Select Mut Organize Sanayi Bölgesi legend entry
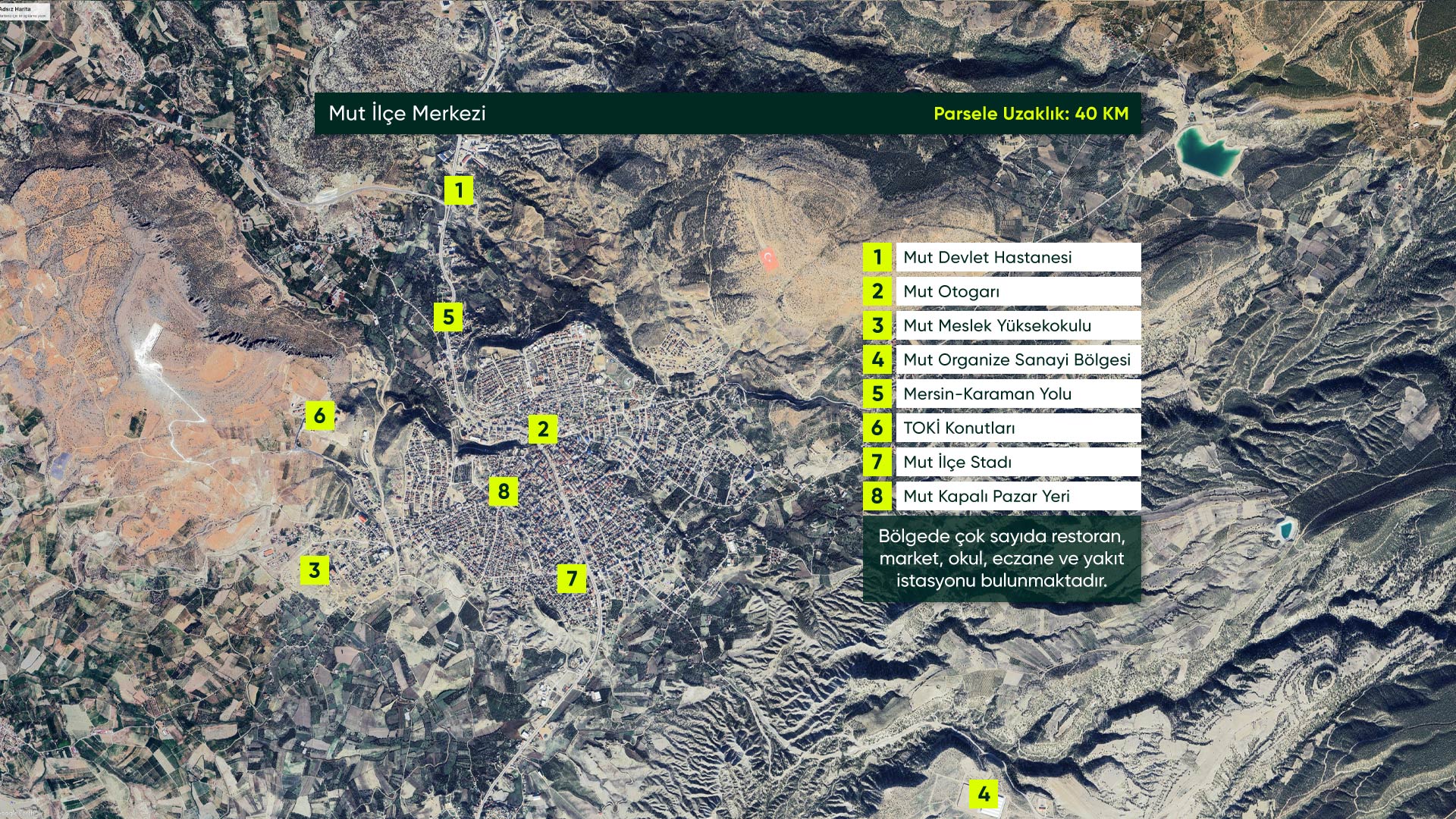Image resolution: width=1456 pixels, height=819 pixels. click(1017, 359)
